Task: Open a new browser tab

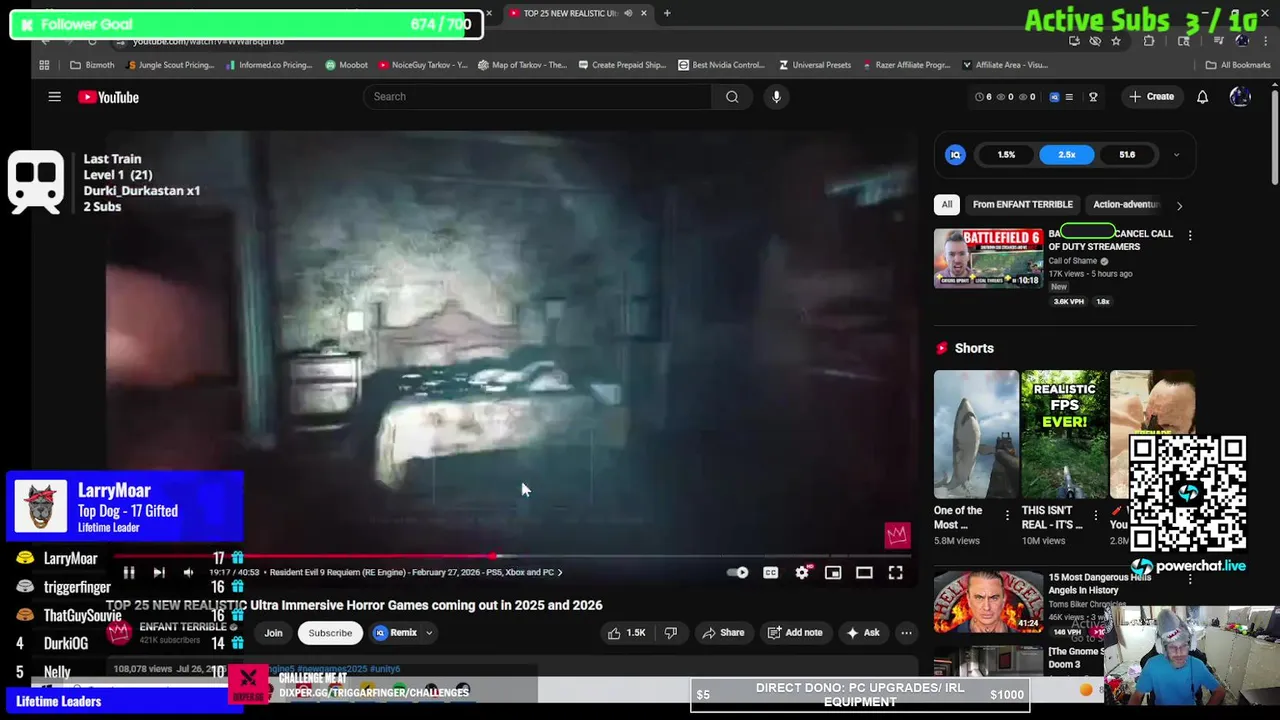Action: click(667, 13)
